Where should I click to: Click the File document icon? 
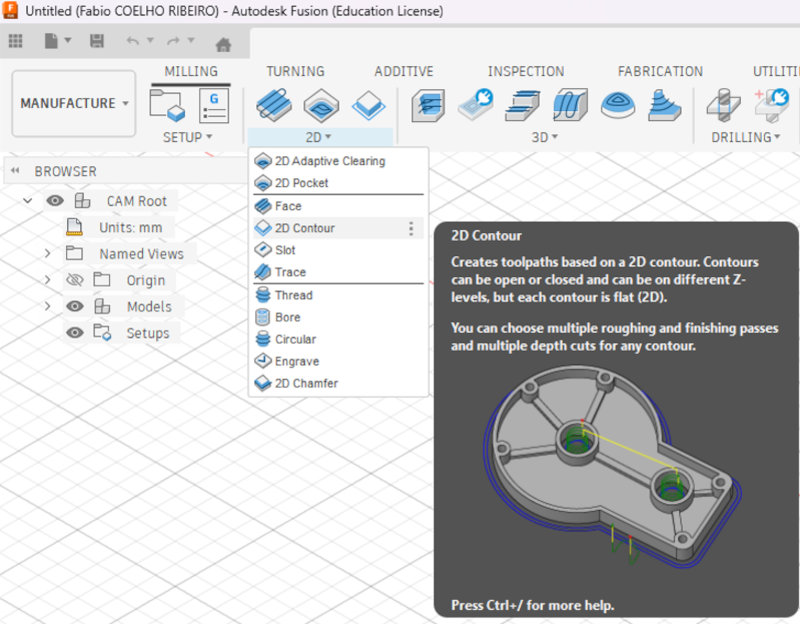tap(51, 41)
